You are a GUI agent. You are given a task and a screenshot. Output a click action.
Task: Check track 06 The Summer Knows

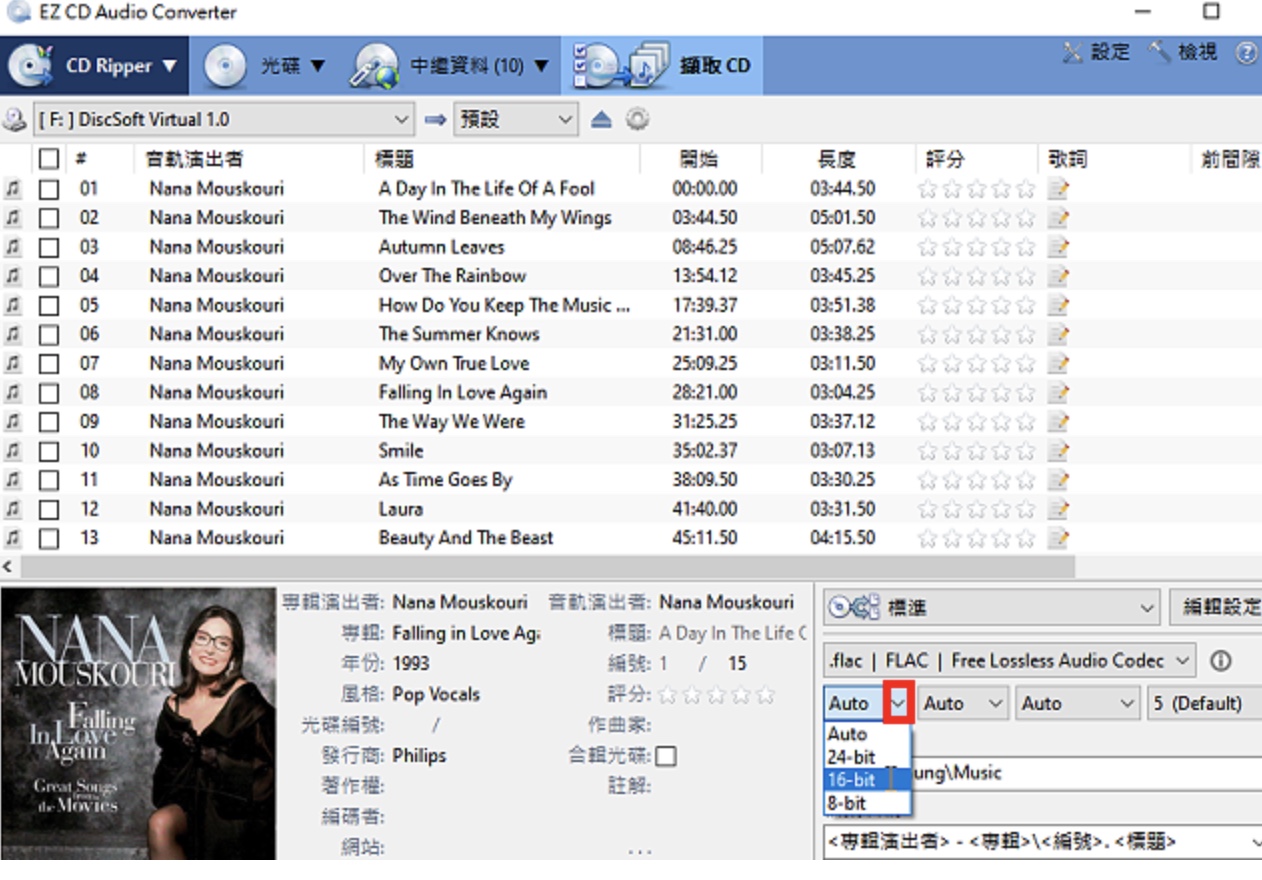49,334
